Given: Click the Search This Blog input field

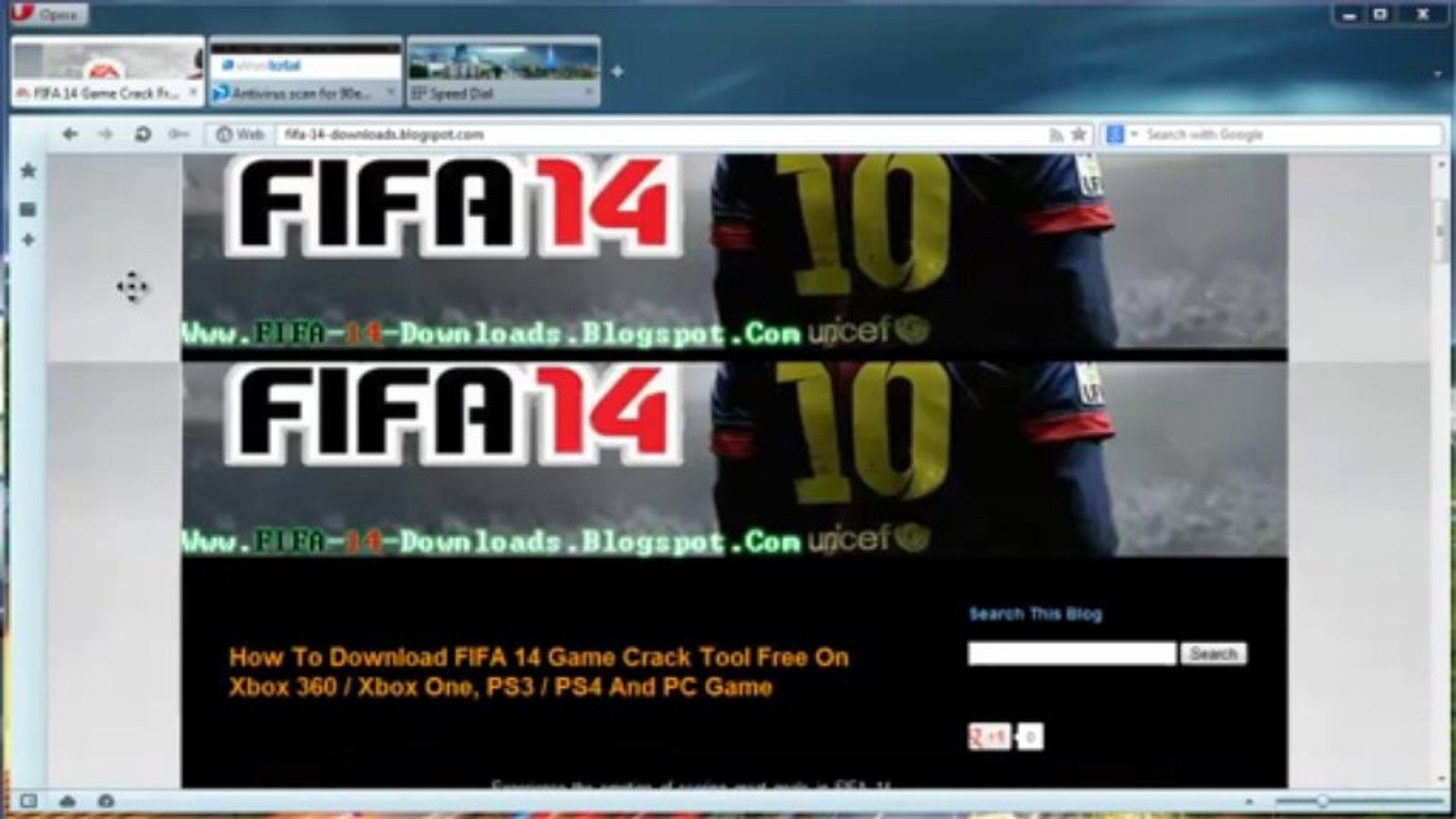Looking at the screenshot, I should coord(1072,654).
